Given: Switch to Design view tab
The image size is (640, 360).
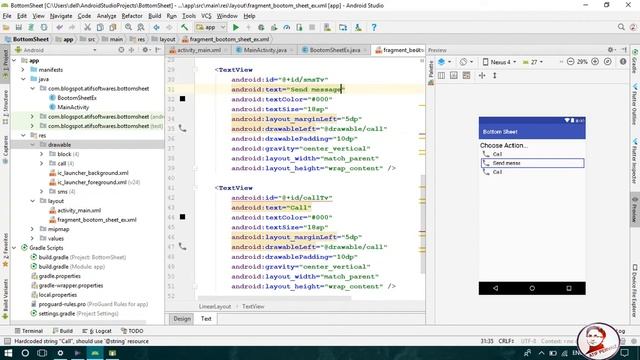Looking at the screenshot, I should tap(182, 319).
